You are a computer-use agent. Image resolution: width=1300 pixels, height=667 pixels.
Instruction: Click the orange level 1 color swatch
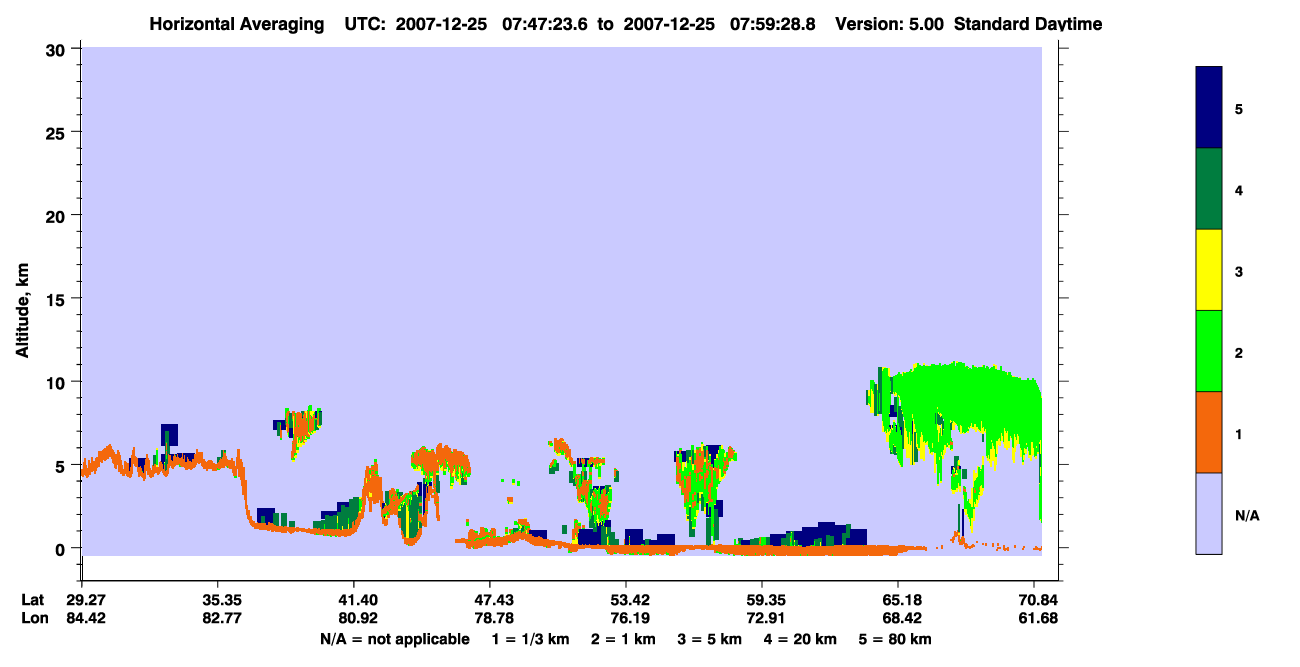click(1209, 432)
